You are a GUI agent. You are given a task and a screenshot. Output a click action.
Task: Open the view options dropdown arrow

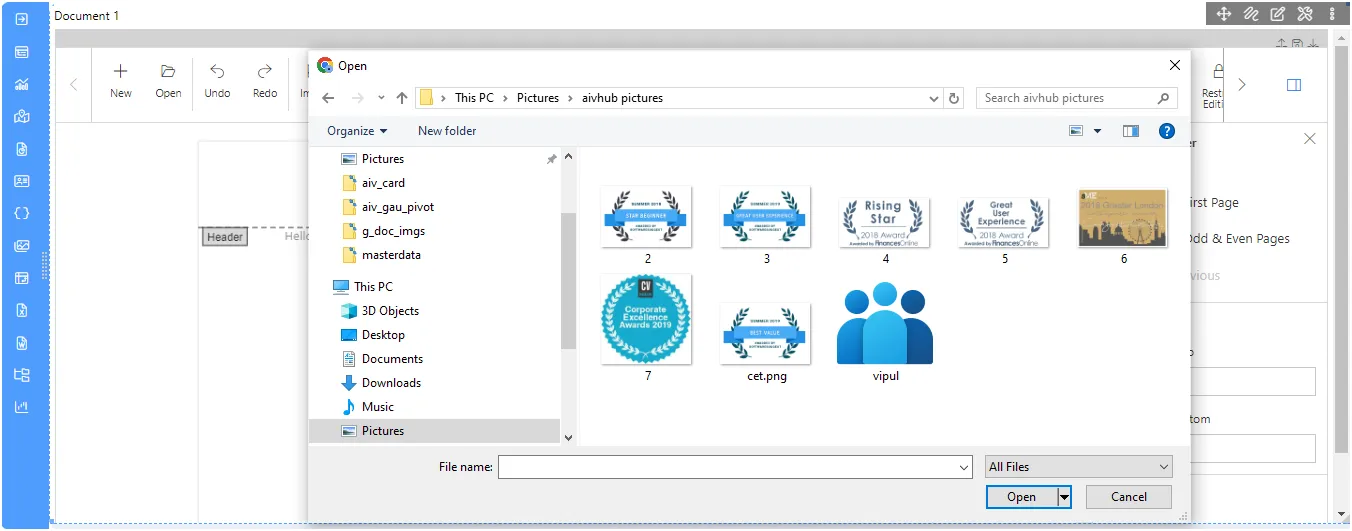click(x=1097, y=131)
